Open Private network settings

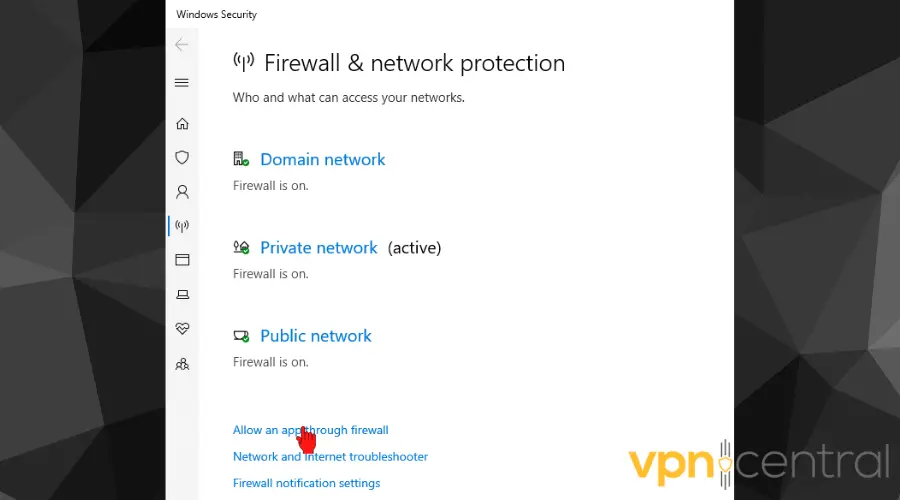[318, 248]
